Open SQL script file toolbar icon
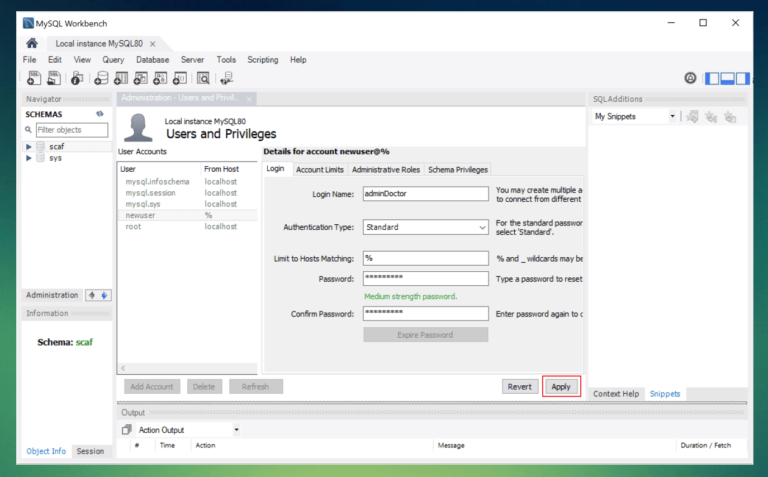This screenshot has width=768, height=477. pos(53,78)
